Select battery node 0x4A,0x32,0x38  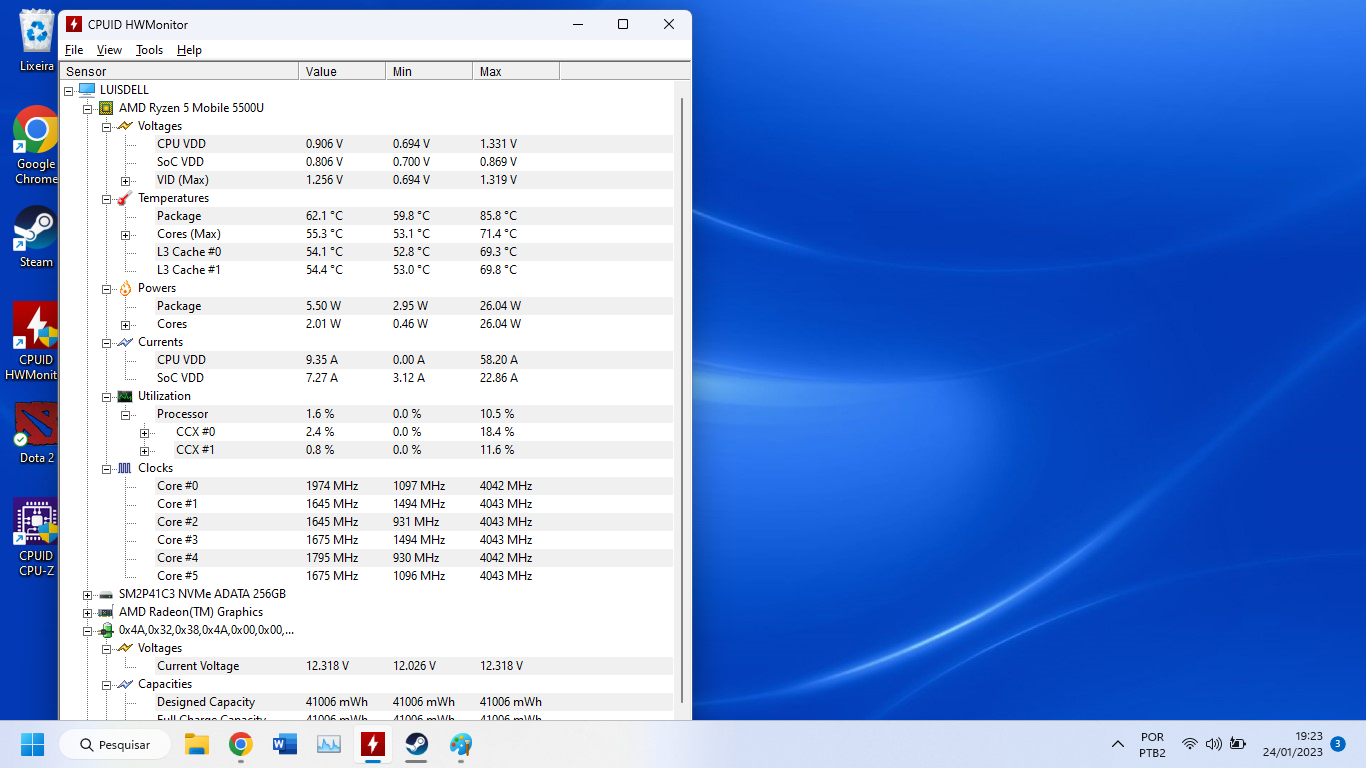point(206,630)
